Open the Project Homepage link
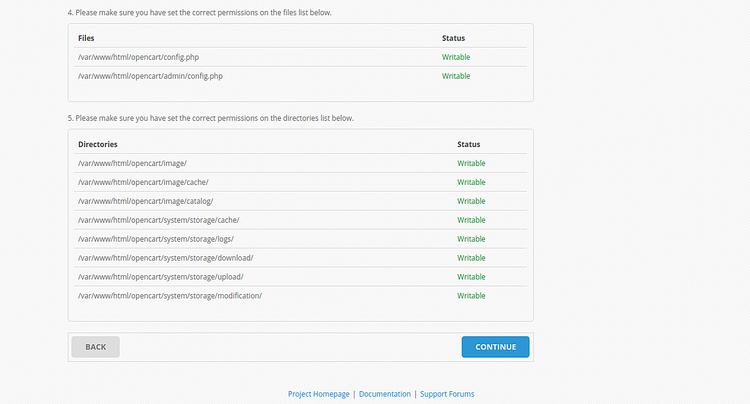750x404 pixels. click(x=319, y=394)
